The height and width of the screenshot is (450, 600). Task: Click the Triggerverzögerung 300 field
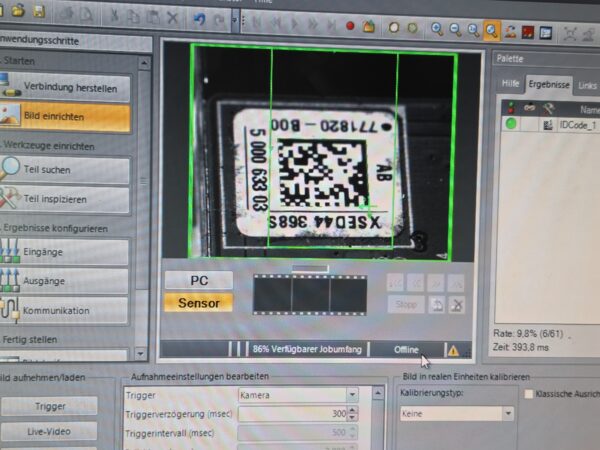click(293, 414)
